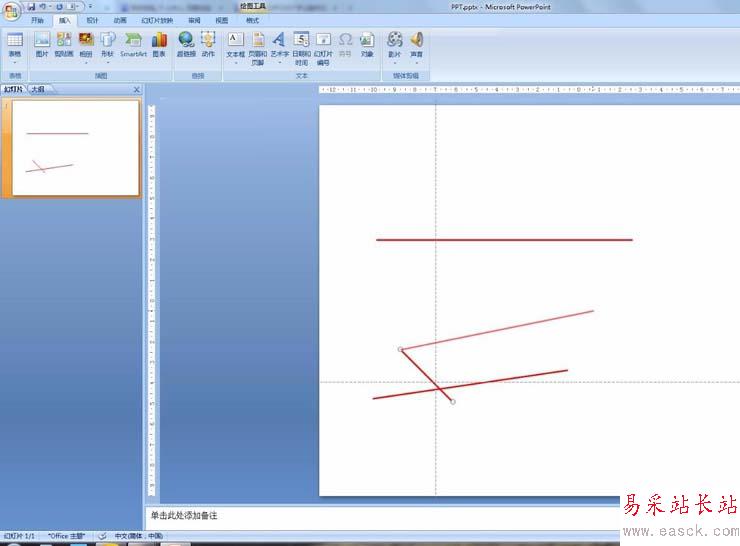740x546 pixels.
Task: Click the "Office 主题" theme indicator
Action: (x=67, y=536)
